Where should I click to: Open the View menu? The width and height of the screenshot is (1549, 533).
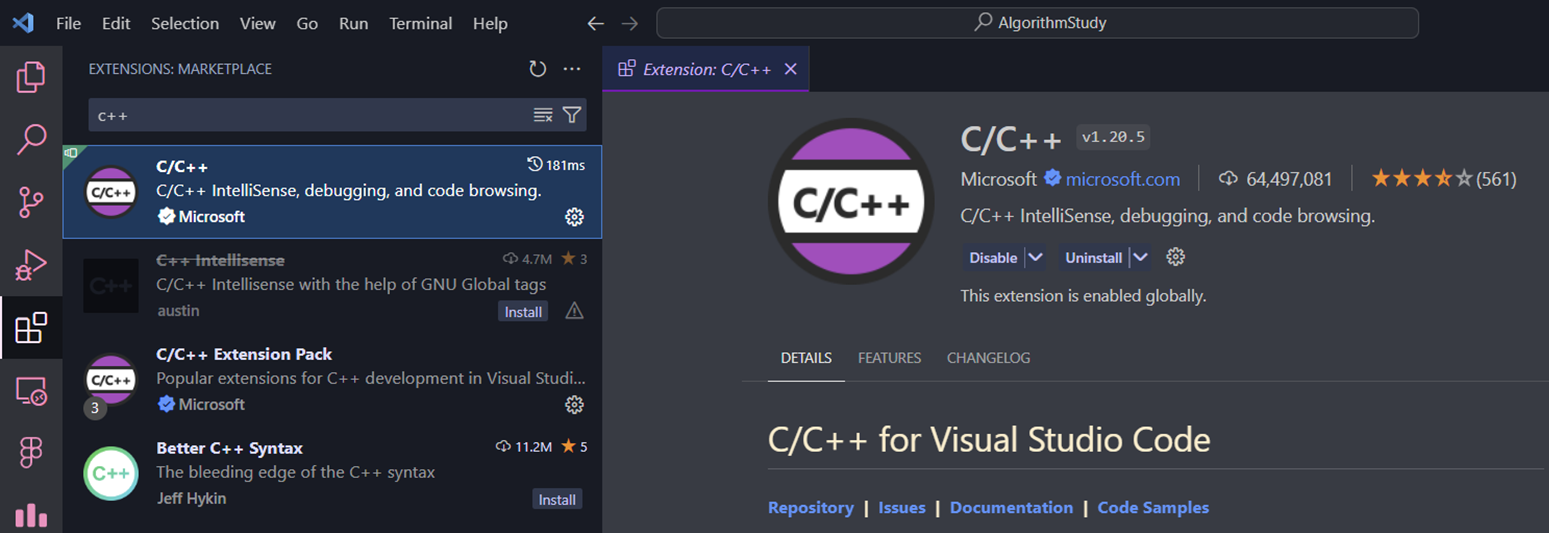click(x=258, y=23)
